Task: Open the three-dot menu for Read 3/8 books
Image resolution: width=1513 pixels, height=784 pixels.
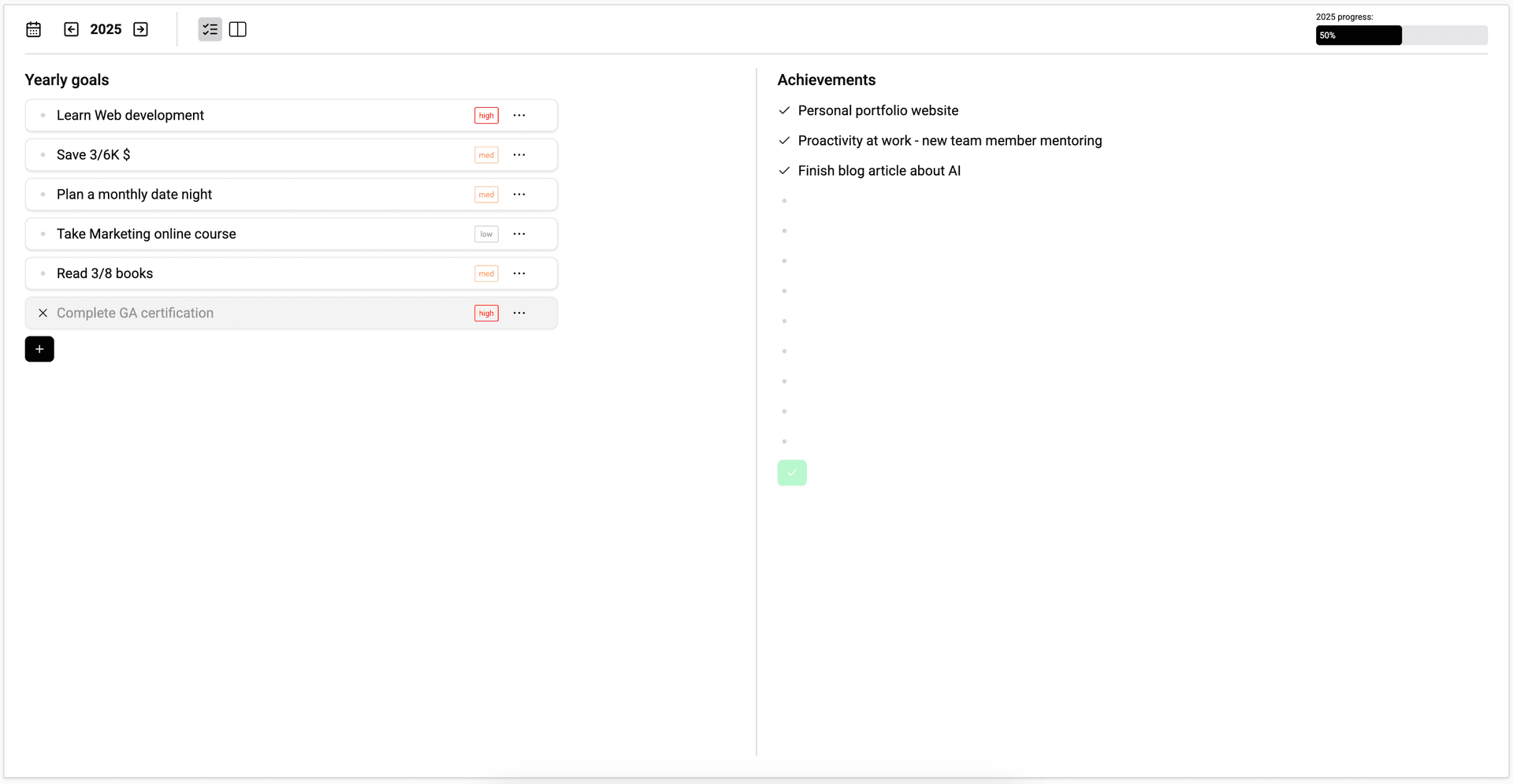Action: (519, 273)
